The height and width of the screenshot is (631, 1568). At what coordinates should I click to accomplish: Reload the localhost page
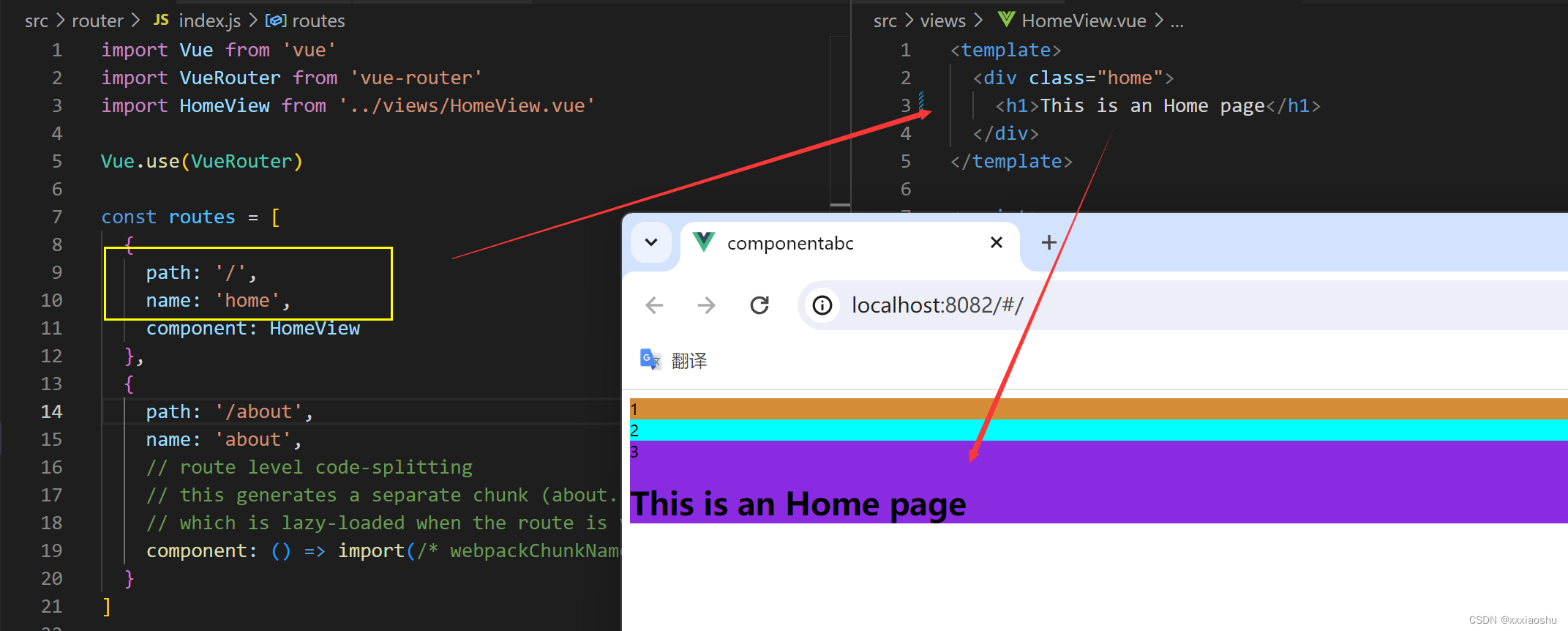(x=759, y=305)
